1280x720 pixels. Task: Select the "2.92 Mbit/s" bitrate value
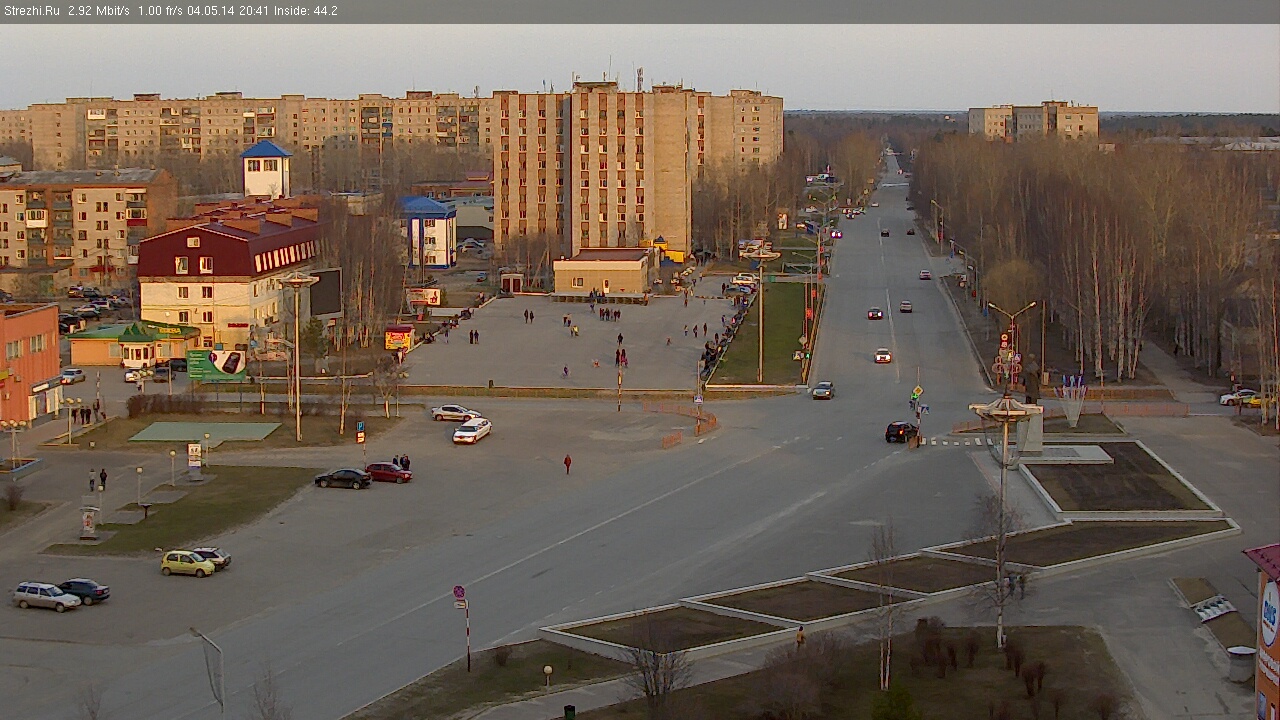tap(99, 11)
